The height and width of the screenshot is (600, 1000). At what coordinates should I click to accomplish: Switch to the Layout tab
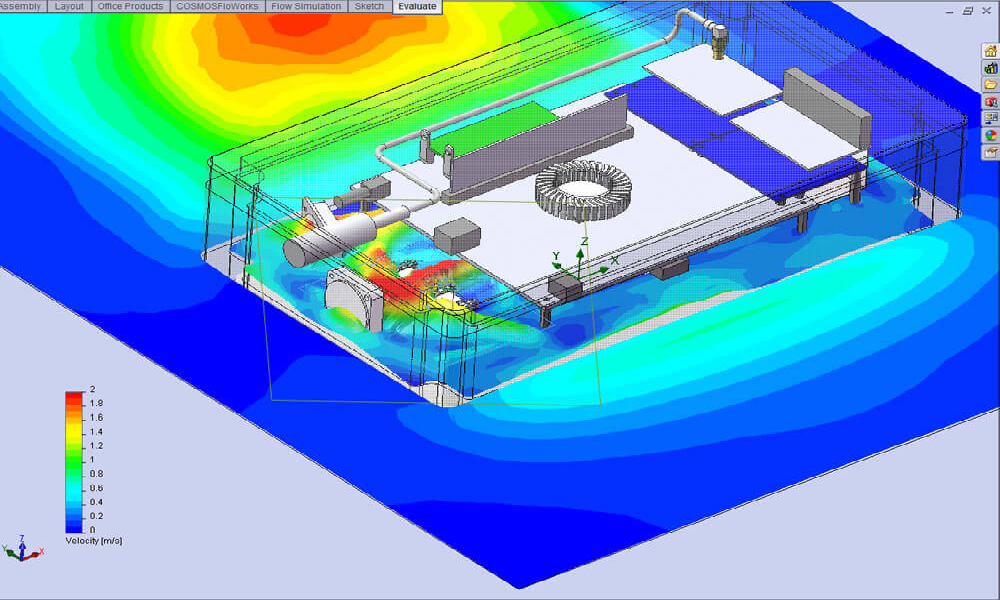(70, 6)
